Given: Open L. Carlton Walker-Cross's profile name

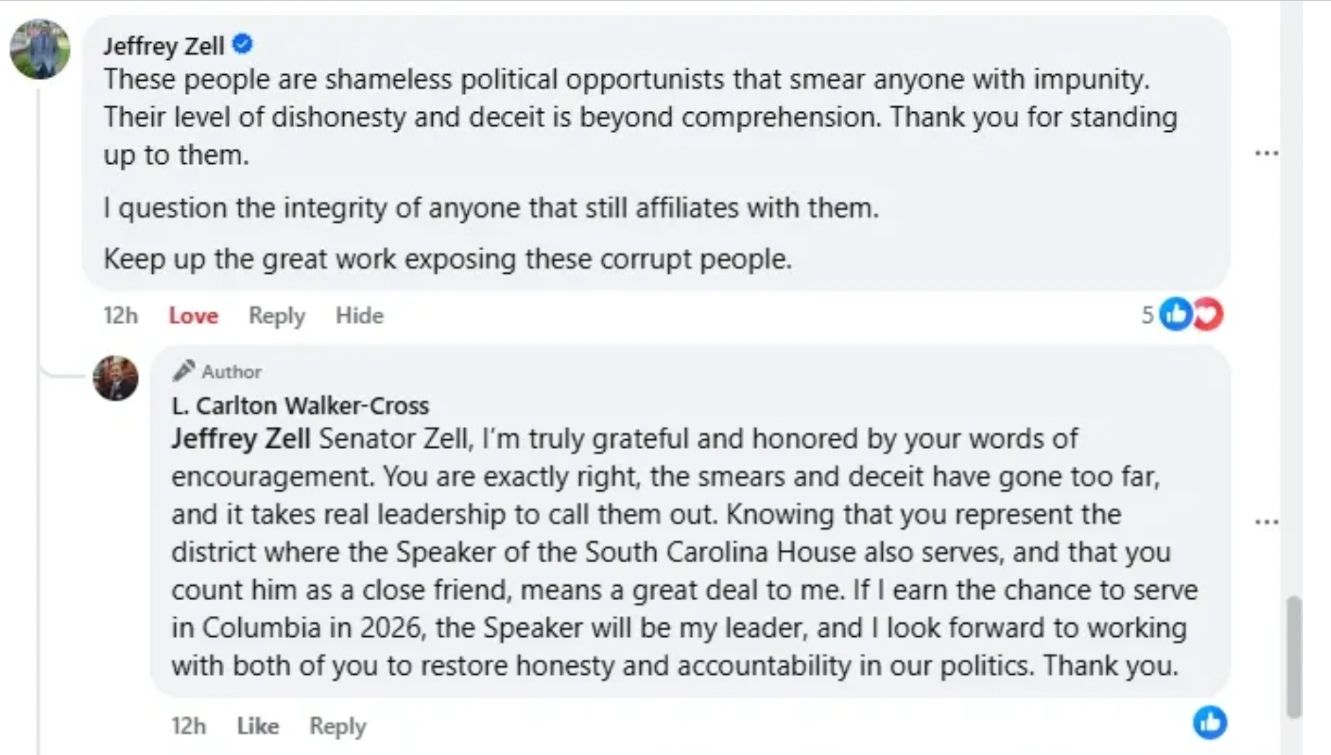Looking at the screenshot, I should pos(300,406).
